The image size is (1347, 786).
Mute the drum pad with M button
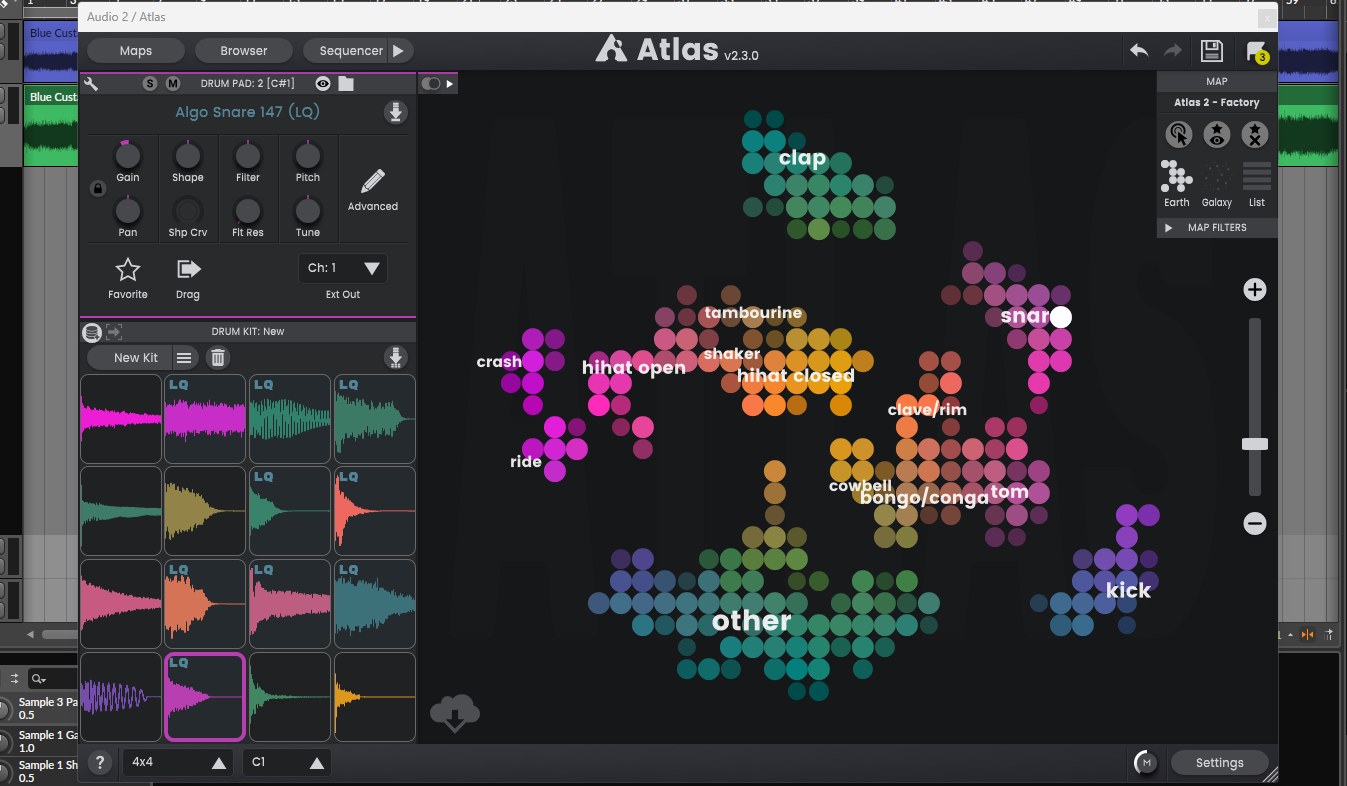(173, 84)
